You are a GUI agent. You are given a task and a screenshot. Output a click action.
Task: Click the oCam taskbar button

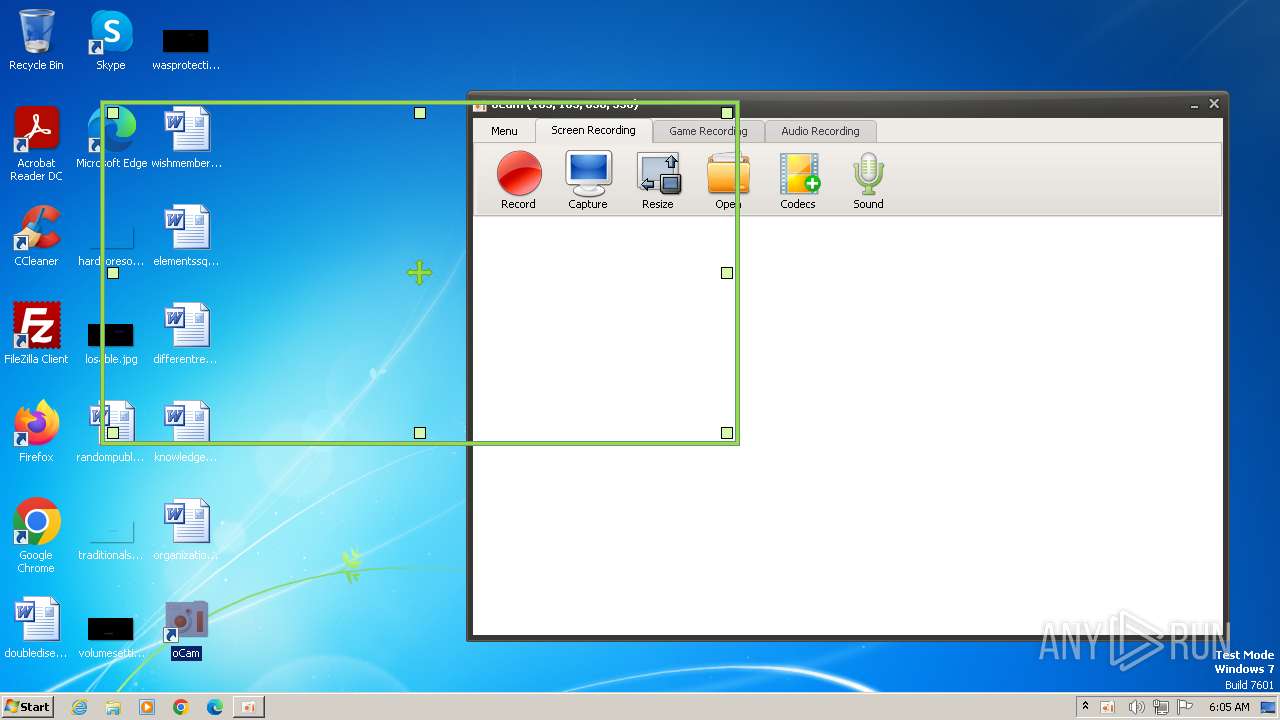point(249,707)
